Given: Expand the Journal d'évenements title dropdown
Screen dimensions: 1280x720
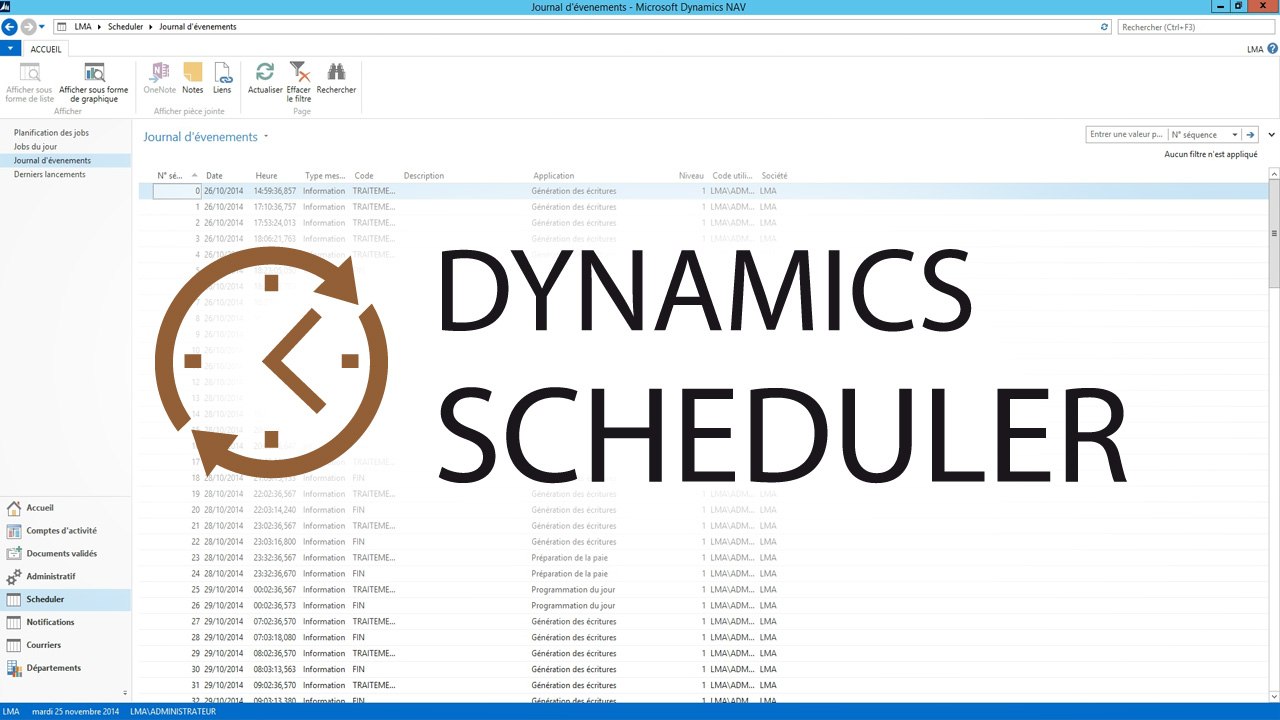Looking at the screenshot, I should (267, 137).
